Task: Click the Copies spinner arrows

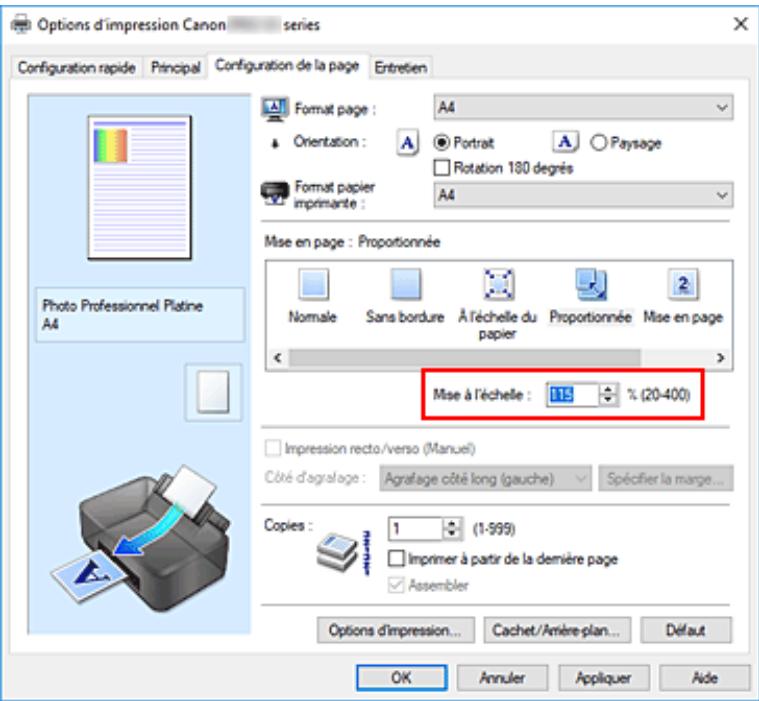Action: pos(451,529)
